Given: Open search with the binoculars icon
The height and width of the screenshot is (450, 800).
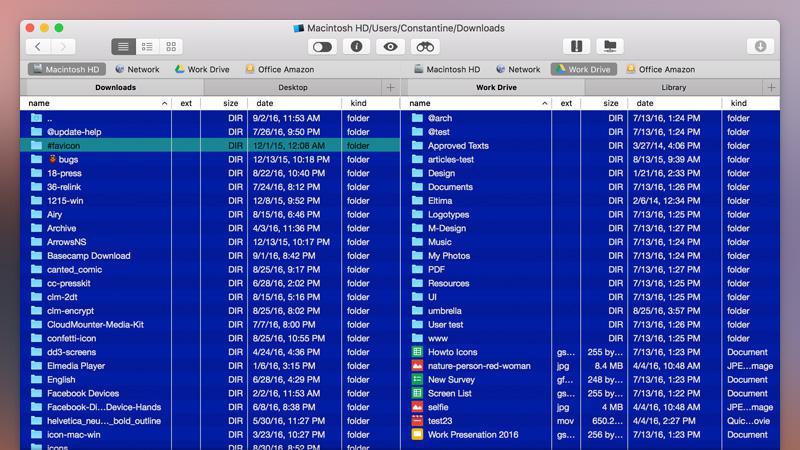Looking at the screenshot, I should (x=424, y=46).
